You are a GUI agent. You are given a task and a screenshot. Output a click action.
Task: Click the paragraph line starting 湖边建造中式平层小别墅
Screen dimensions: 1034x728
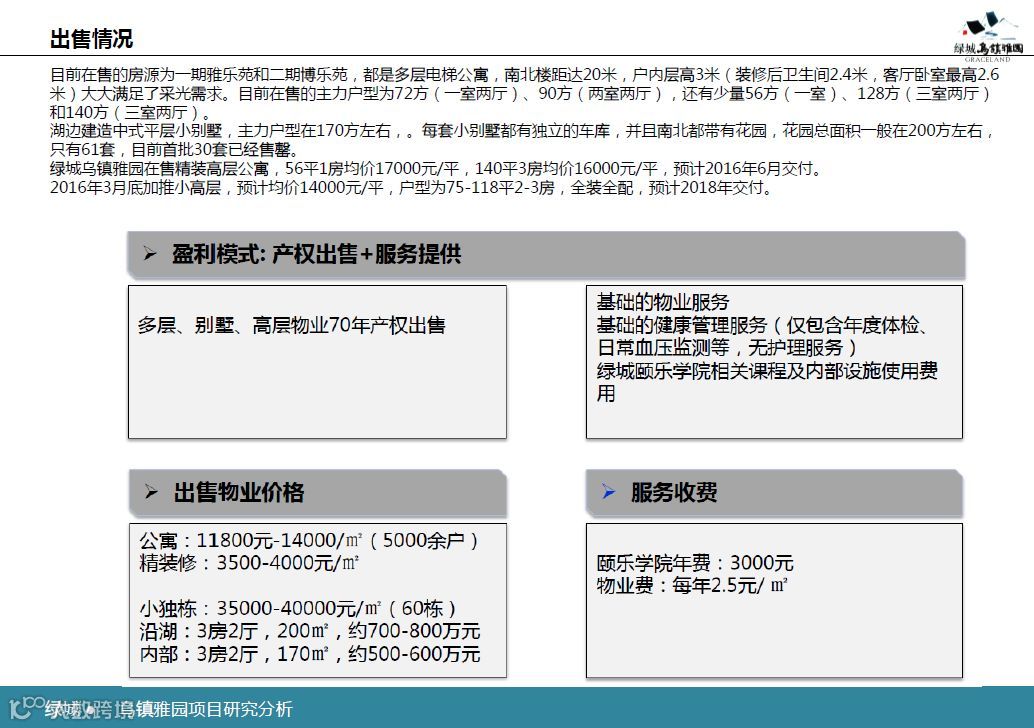coord(522,131)
